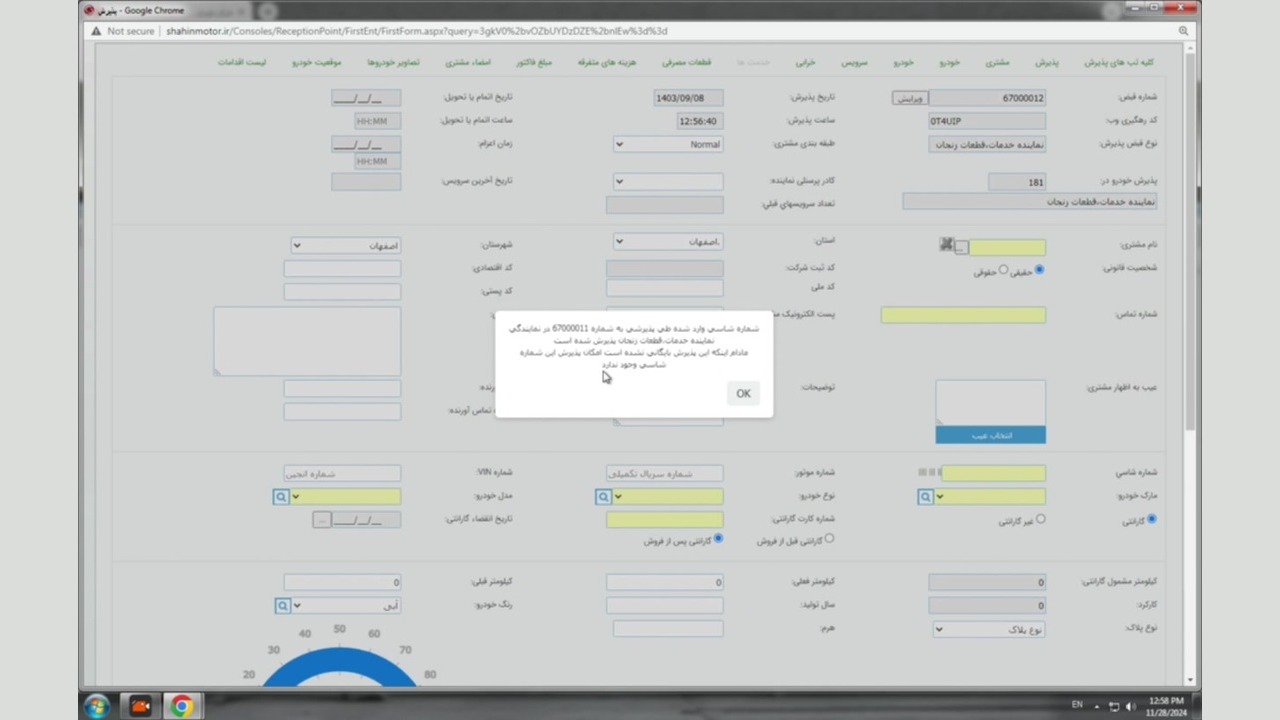Choose گارانتی پس از فروش option
The width and height of the screenshot is (1280, 720).
[x=718, y=539]
